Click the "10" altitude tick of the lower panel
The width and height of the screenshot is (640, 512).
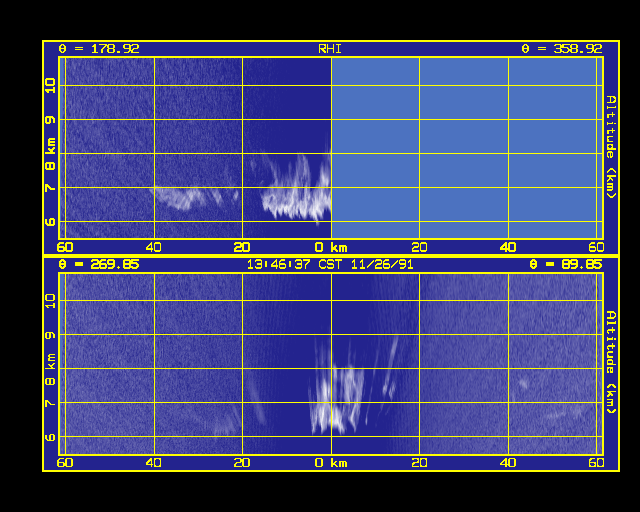click(x=50, y=301)
